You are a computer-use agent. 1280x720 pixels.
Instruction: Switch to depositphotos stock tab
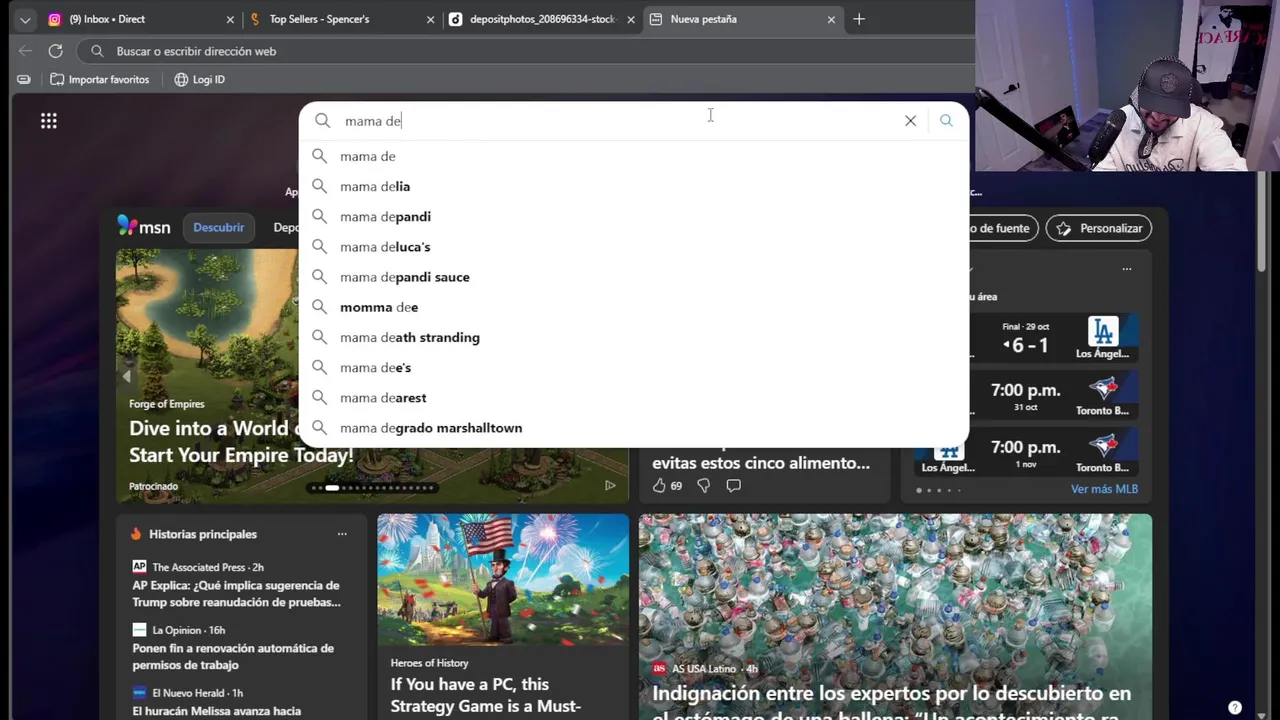pos(541,19)
